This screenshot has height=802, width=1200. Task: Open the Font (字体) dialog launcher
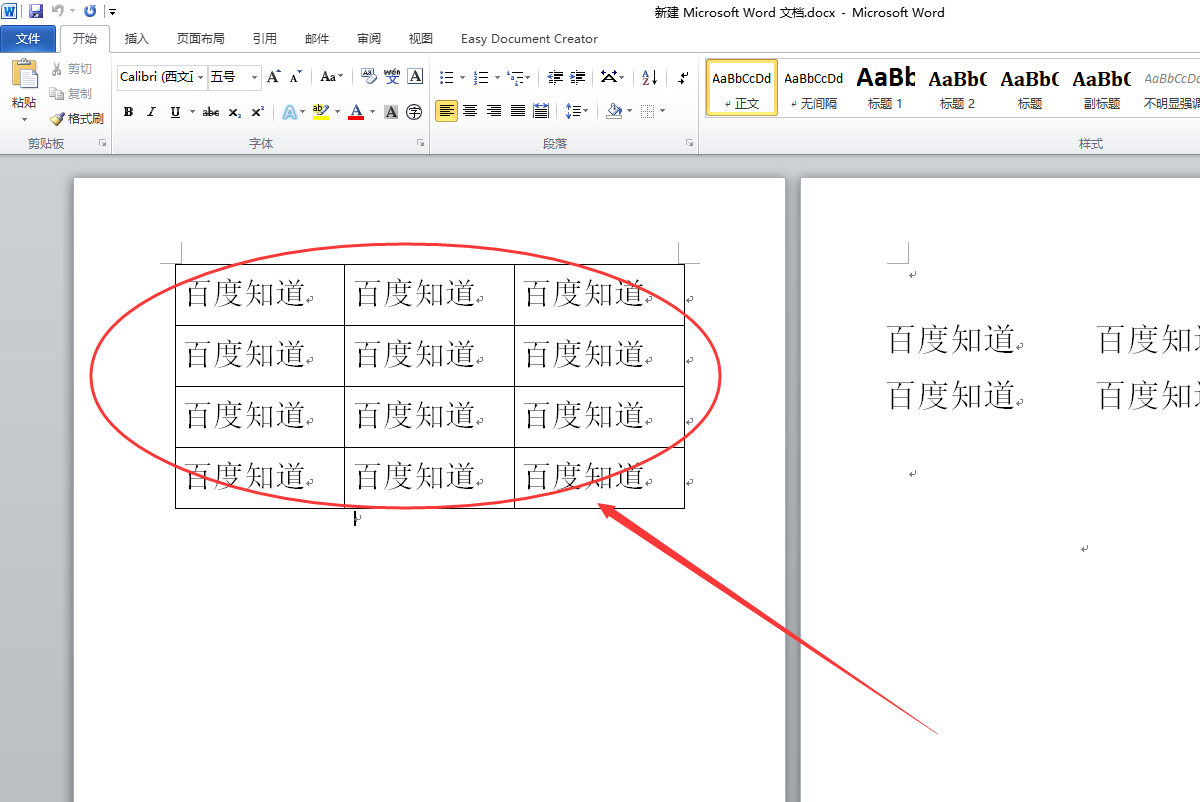click(420, 144)
